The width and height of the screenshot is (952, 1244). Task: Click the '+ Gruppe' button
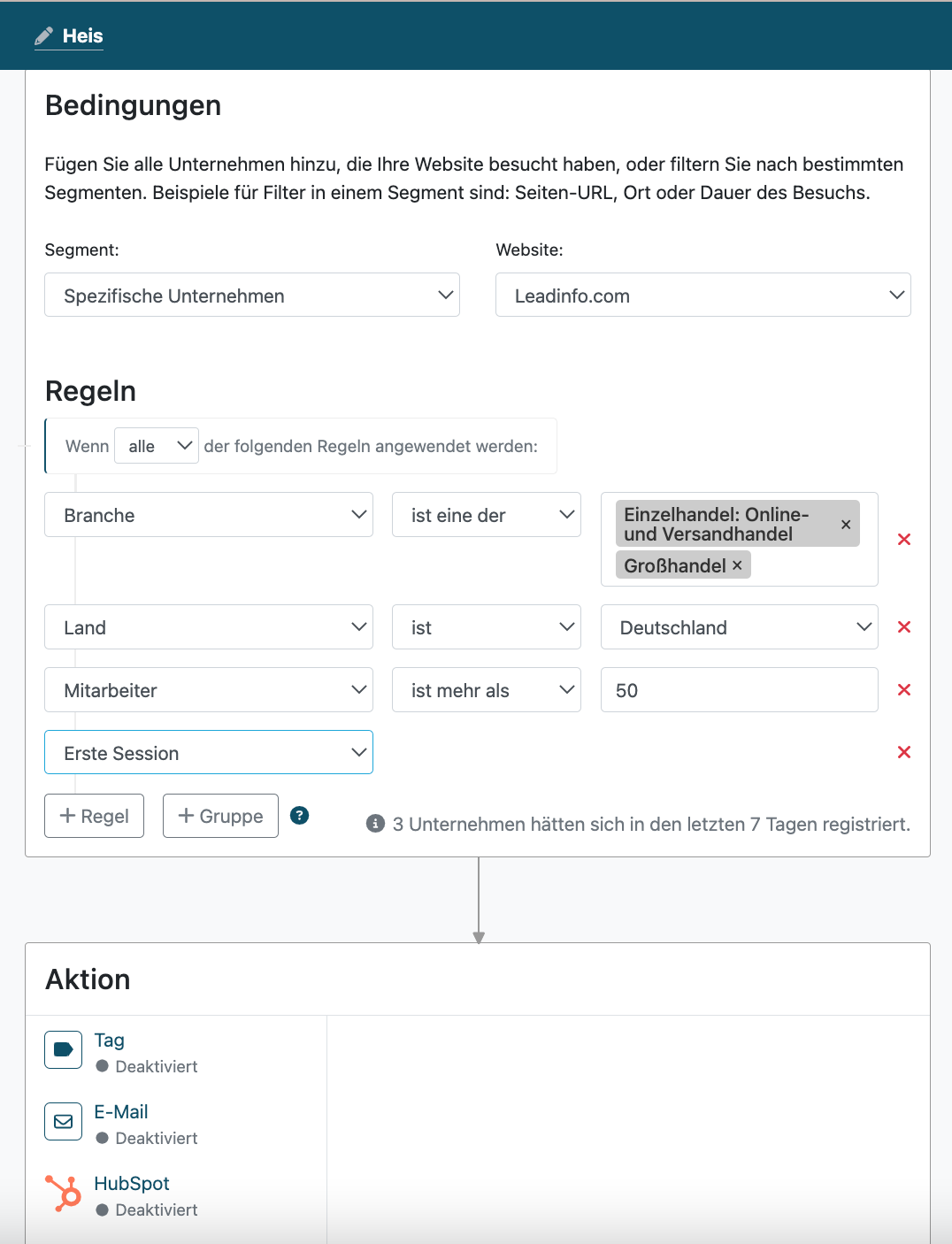click(x=220, y=816)
